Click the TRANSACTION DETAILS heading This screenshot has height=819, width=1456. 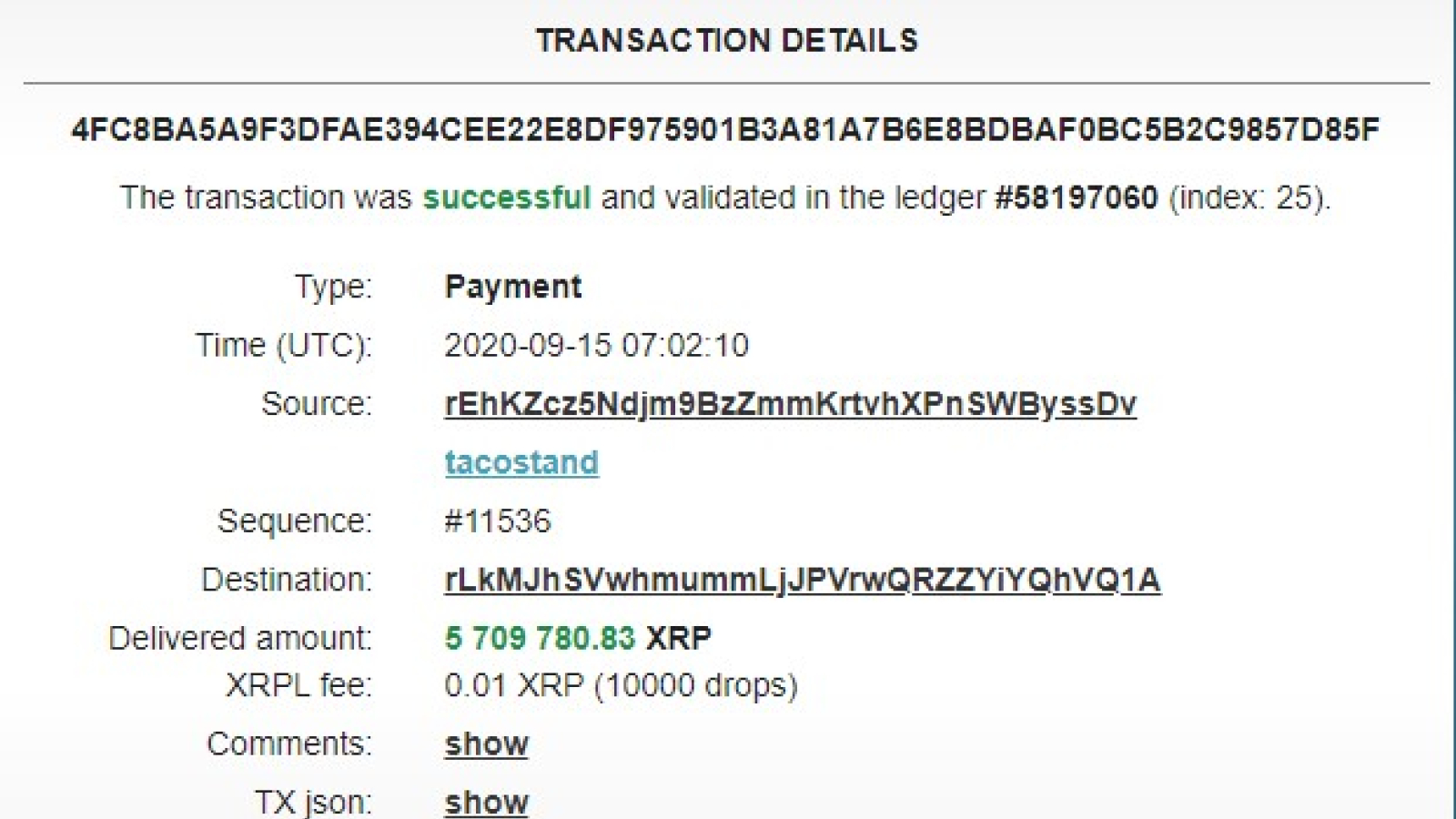pos(727,40)
